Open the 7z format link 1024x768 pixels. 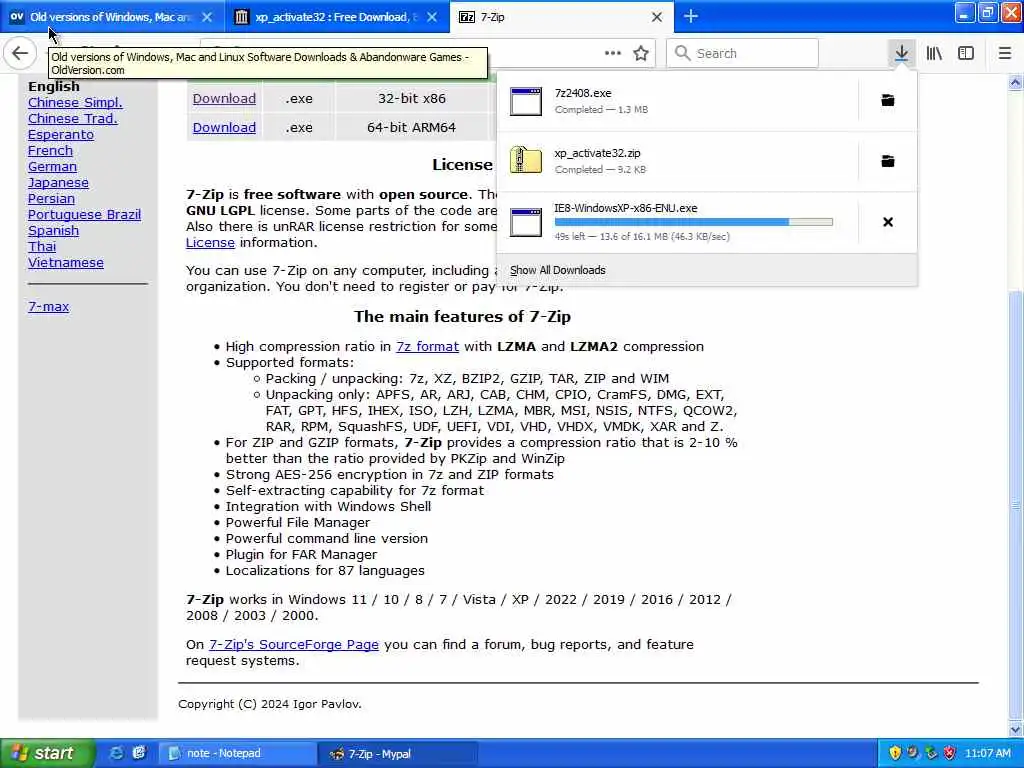(427, 346)
